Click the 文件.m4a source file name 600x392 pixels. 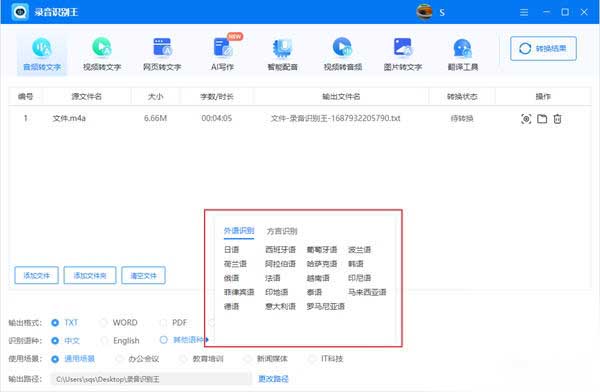point(69,118)
